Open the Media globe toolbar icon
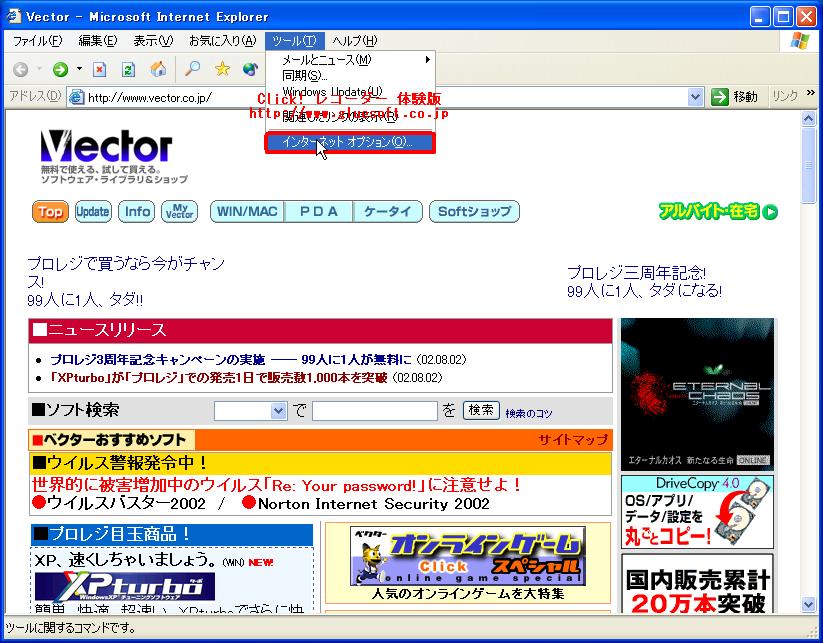This screenshot has width=823, height=643. coord(250,69)
